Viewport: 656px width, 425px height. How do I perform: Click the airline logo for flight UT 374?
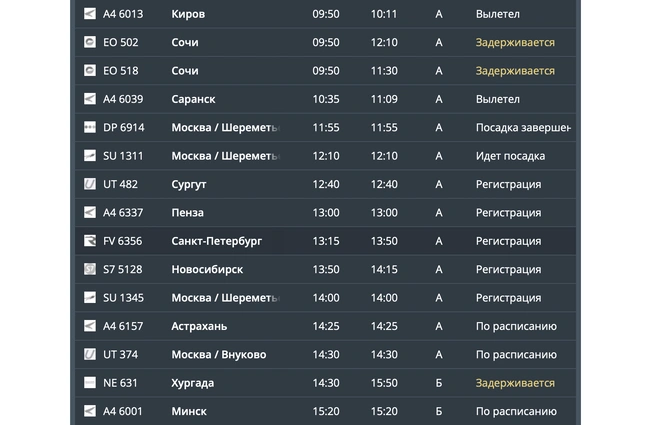click(x=90, y=354)
